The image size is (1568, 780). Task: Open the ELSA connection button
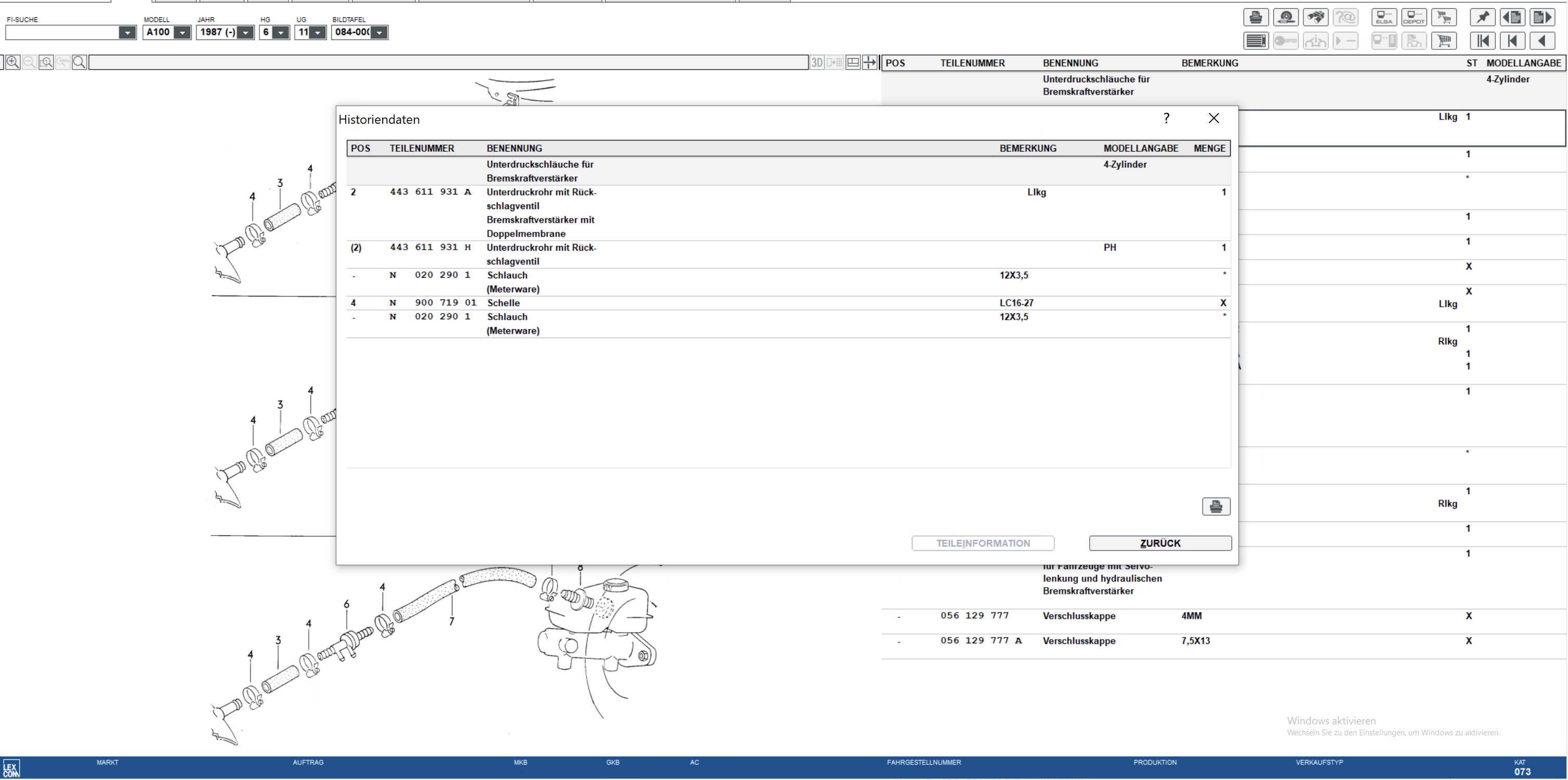point(1383,17)
